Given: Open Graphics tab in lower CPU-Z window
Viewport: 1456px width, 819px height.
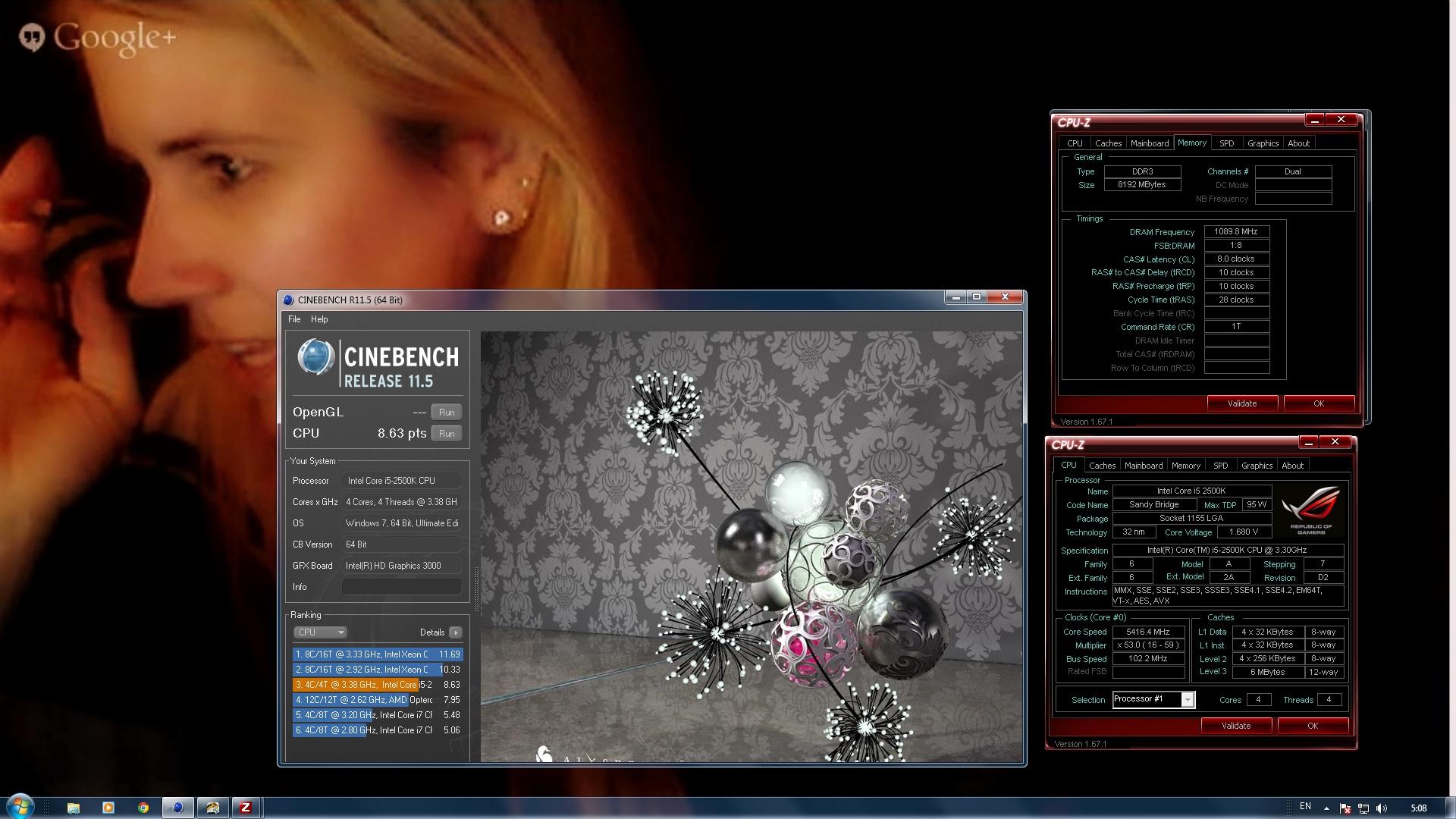Looking at the screenshot, I should click(1257, 466).
